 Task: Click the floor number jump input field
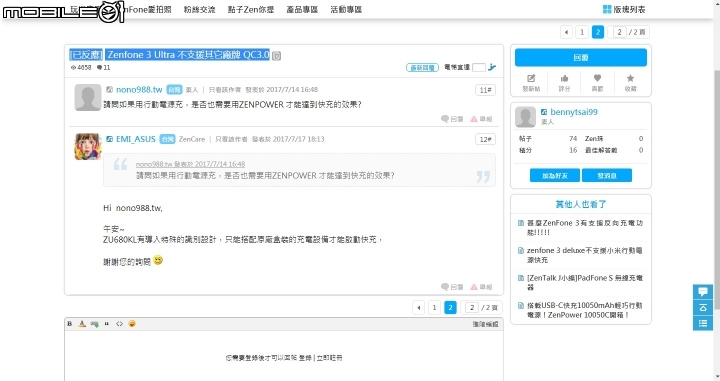[478, 67]
